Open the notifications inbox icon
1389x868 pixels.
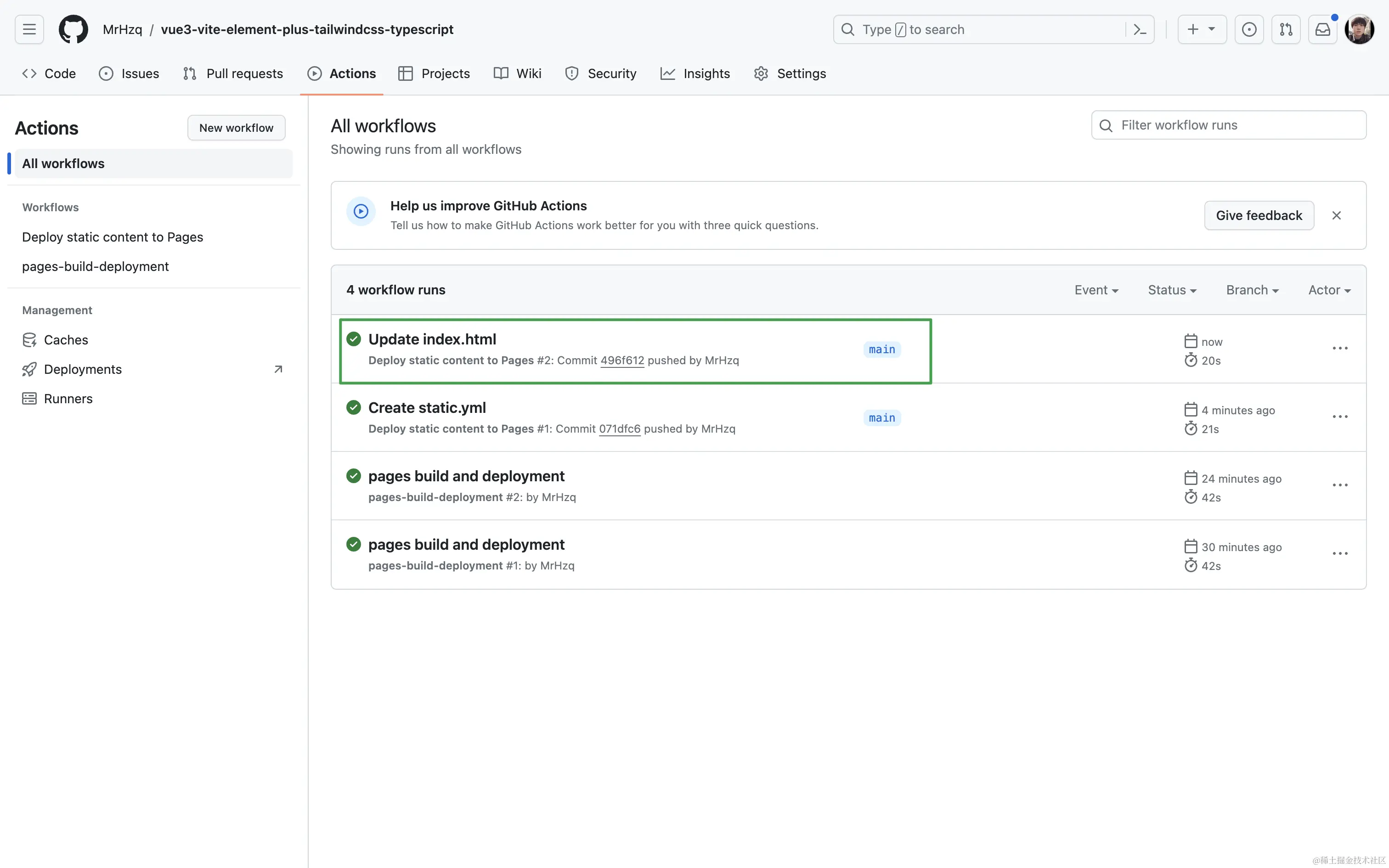coord(1322,29)
